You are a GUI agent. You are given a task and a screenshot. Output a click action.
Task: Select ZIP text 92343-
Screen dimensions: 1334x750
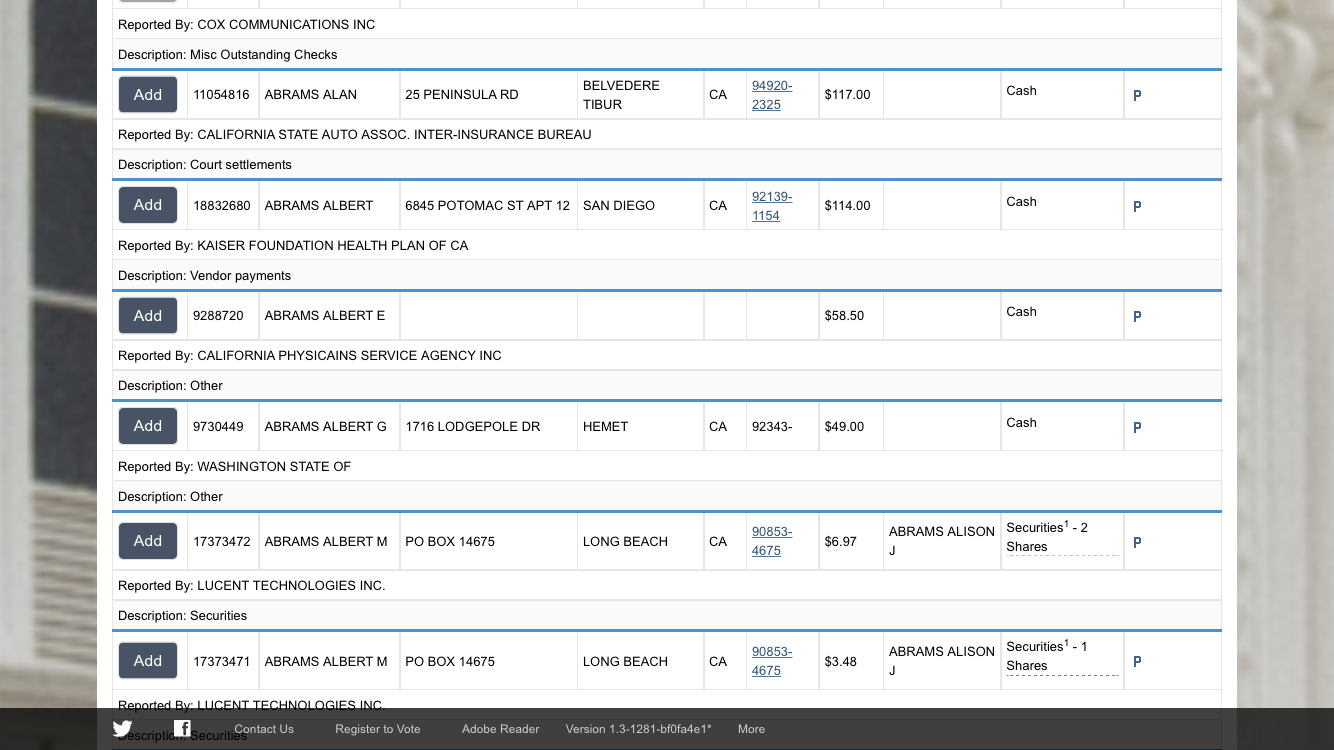tap(772, 426)
